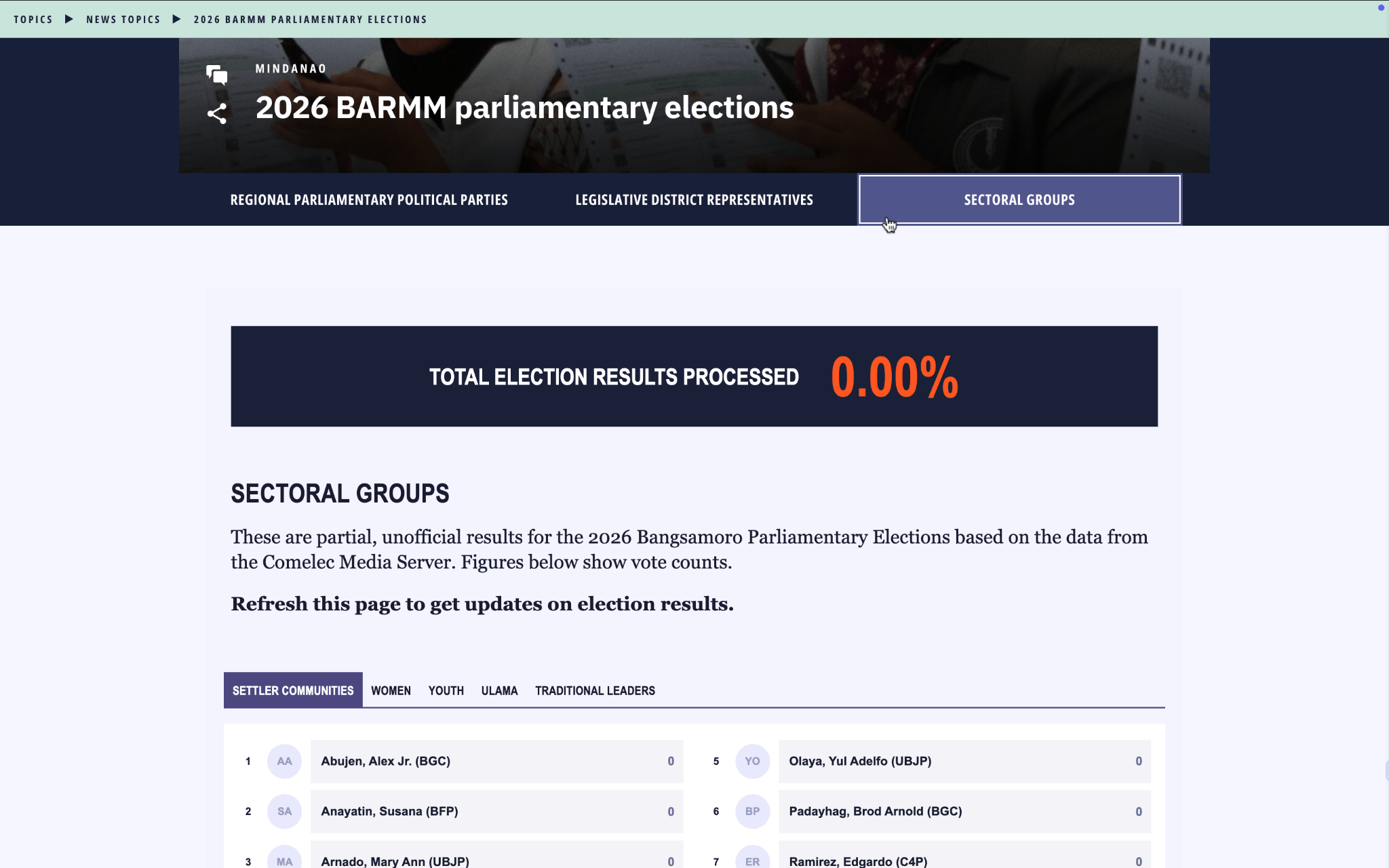Switch to Legislative District Representatives tab

[x=694, y=199]
